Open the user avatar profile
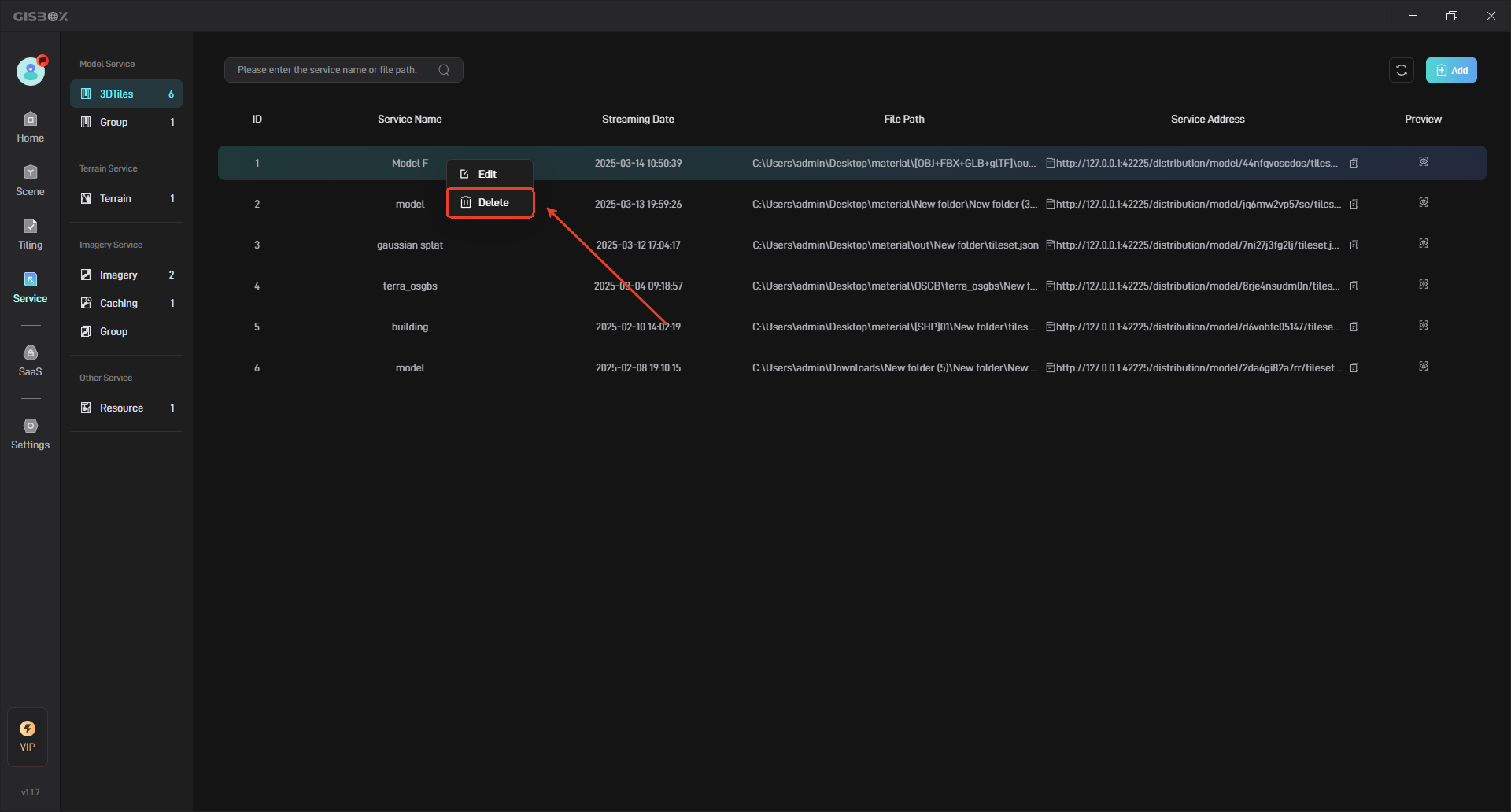Image resolution: width=1511 pixels, height=812 pixels. pos(31,71)
